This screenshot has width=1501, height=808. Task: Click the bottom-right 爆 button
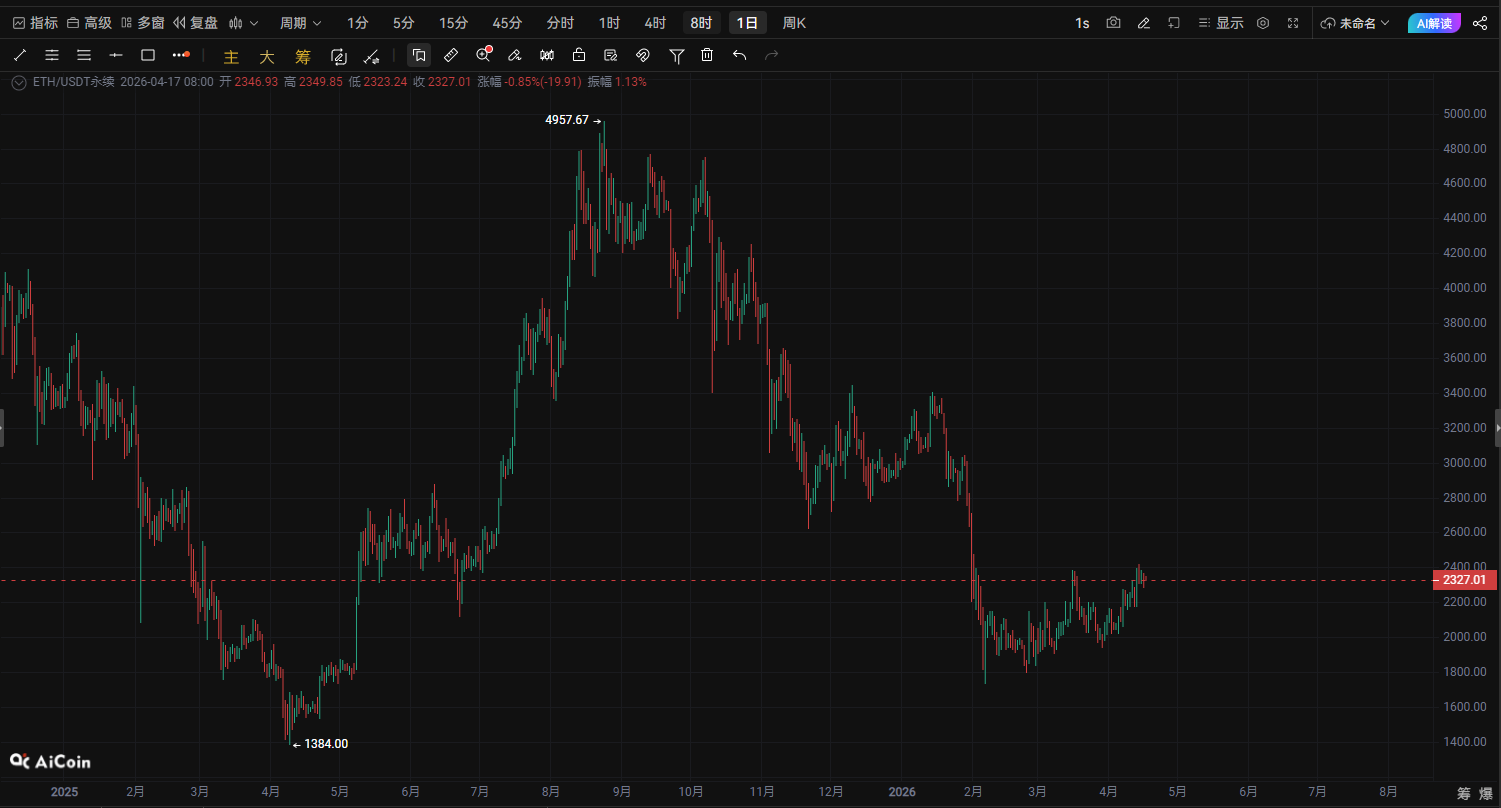(x=1486, y=793)
